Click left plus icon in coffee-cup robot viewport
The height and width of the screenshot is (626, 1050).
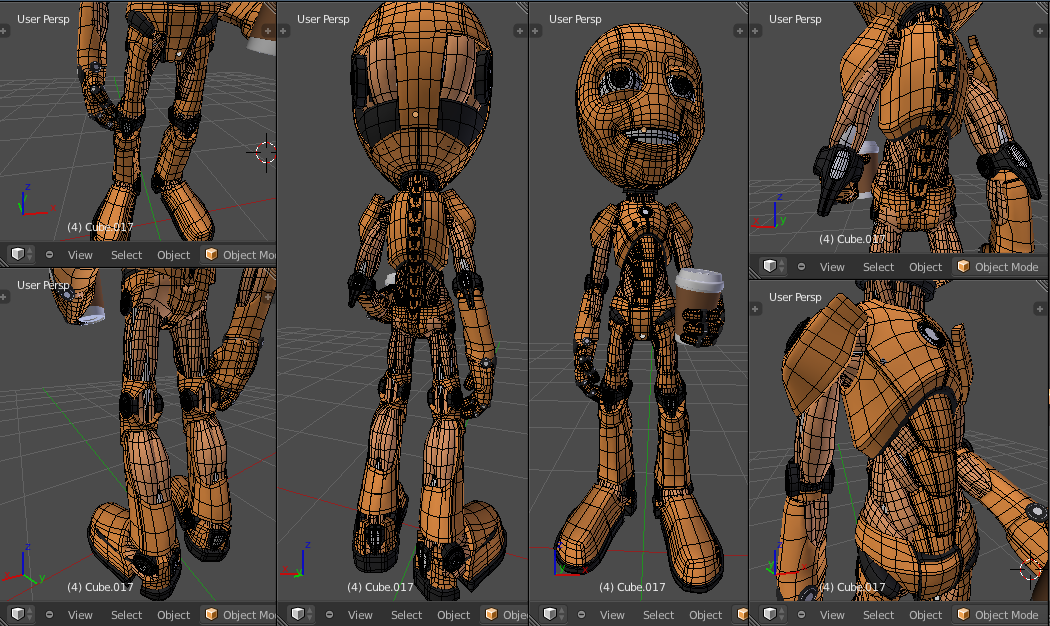[x=535, y=31]
